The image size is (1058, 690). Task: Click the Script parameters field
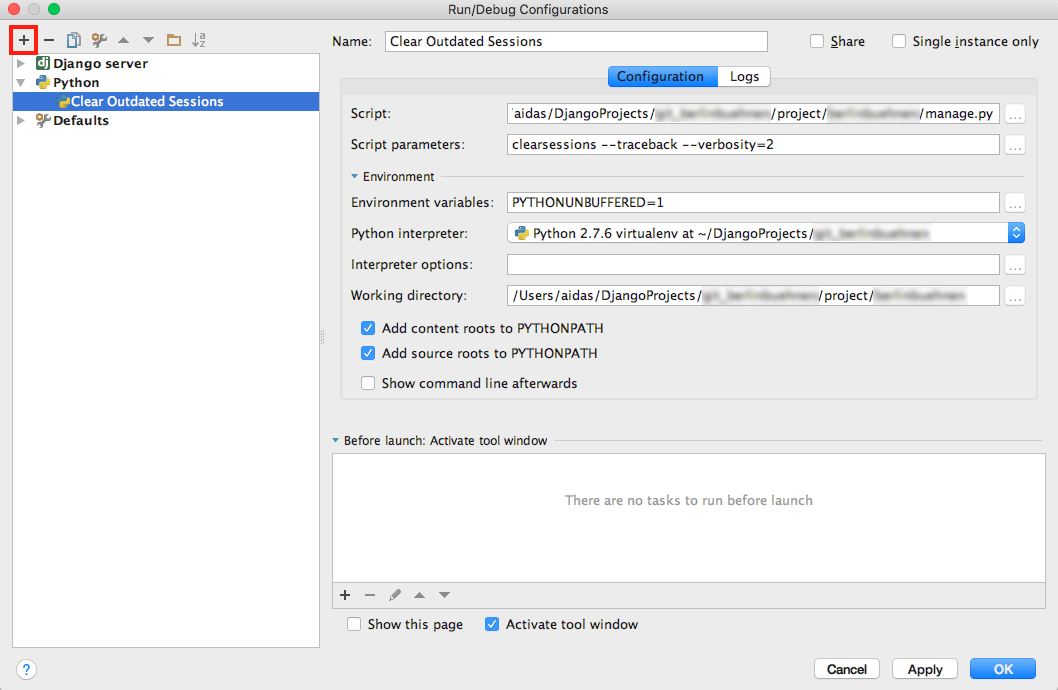pos(753,144)
